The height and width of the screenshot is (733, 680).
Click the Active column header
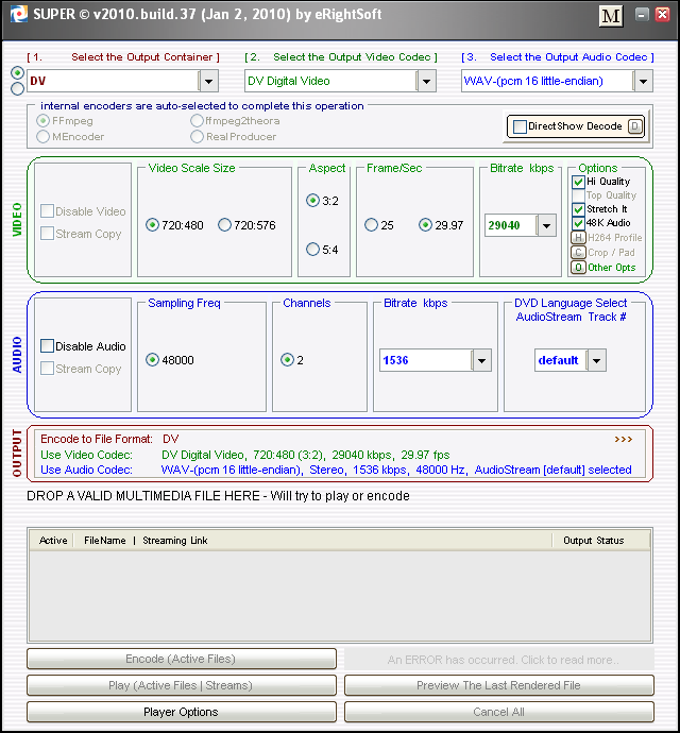click(53, 540)
